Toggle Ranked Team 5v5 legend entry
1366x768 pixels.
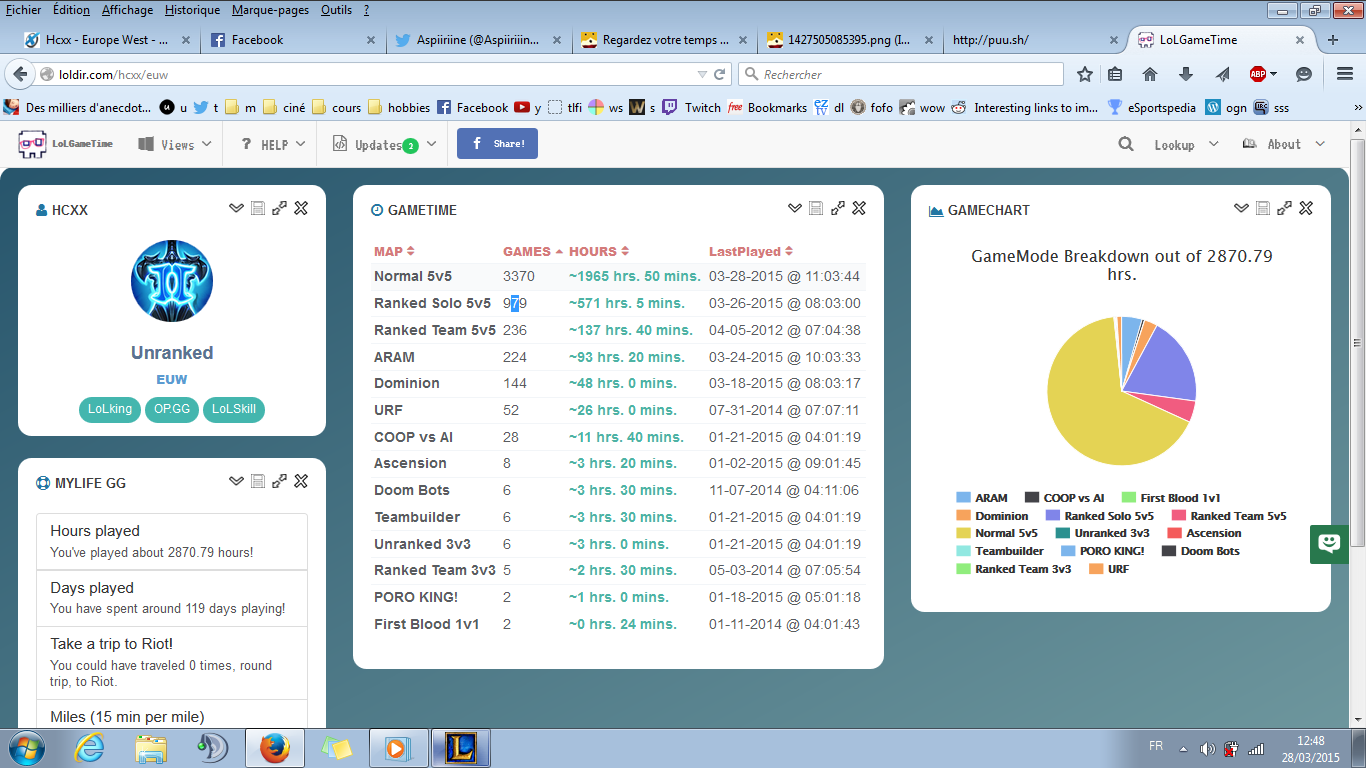pos(1228,516)
